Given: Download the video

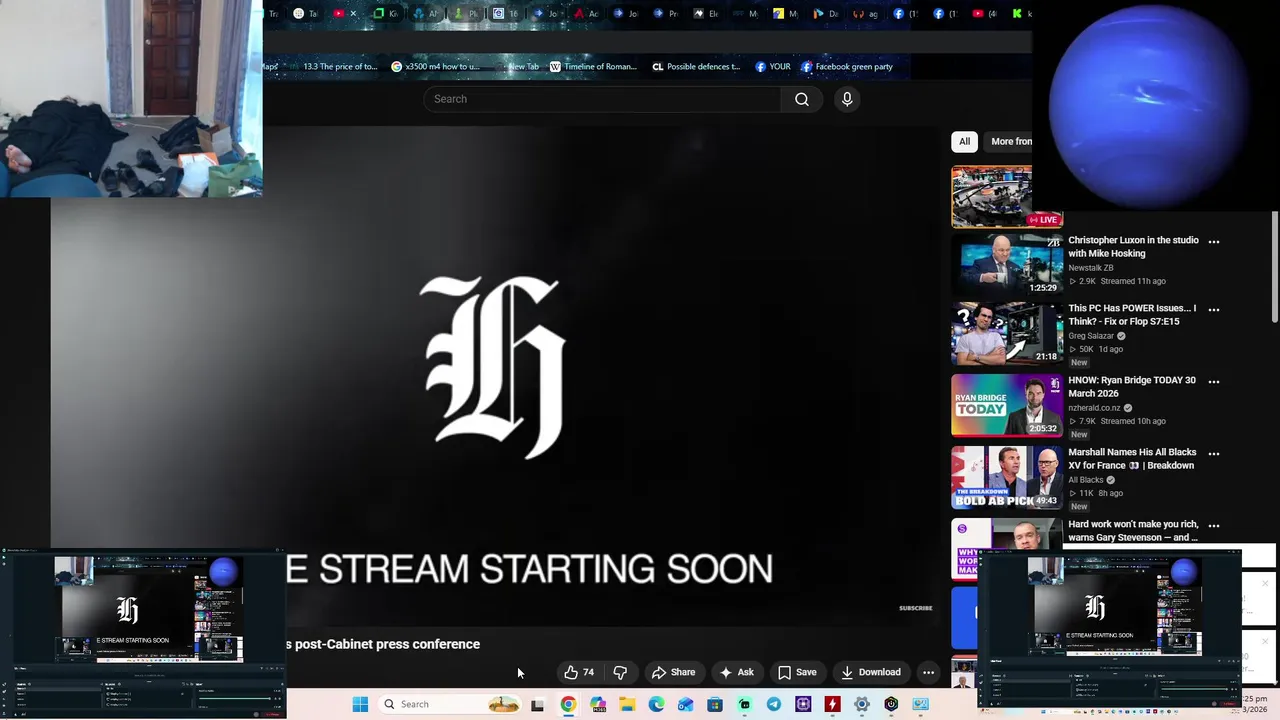Looking at the screenshot, I should (x=870, y=672).
